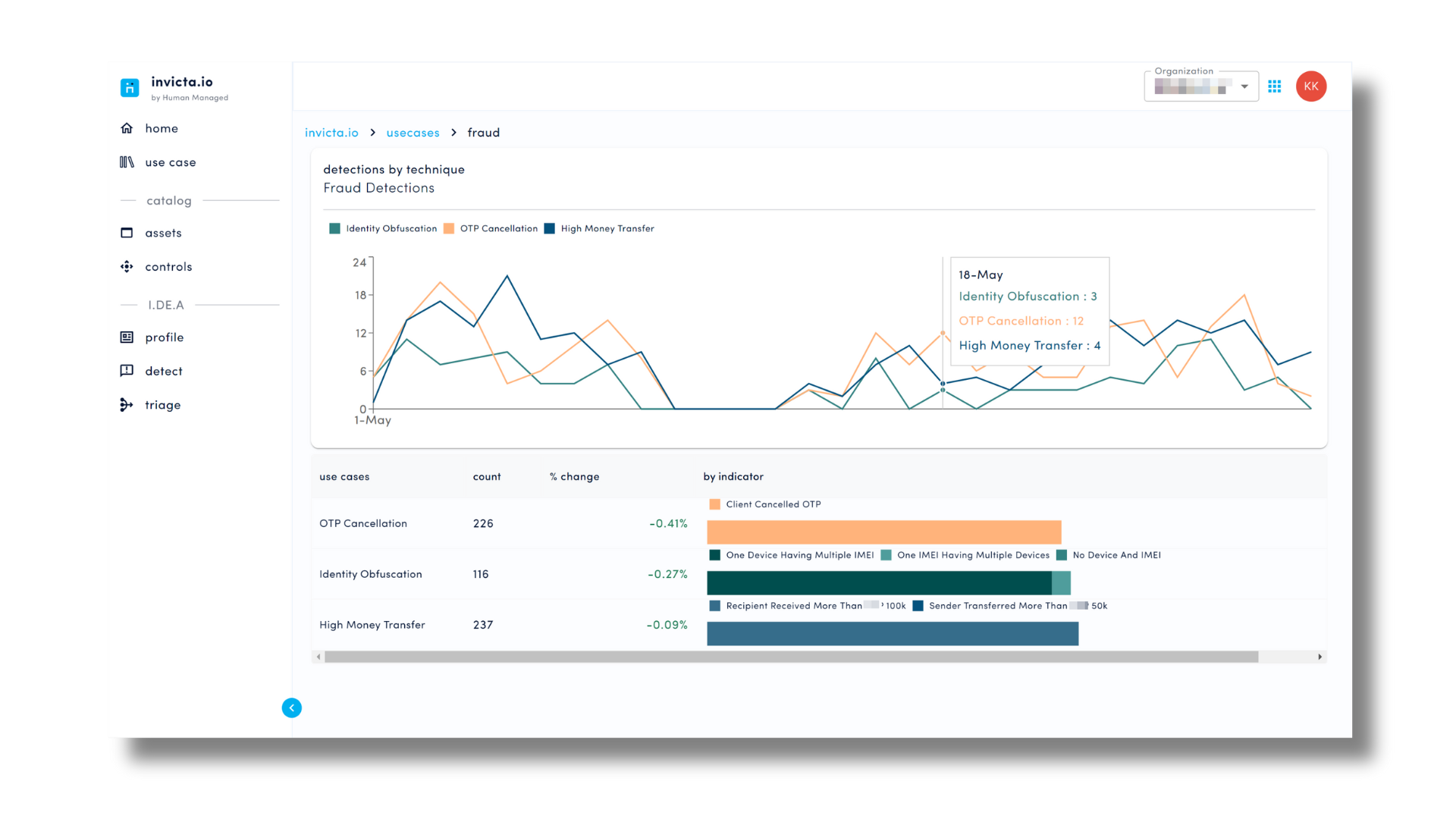This screenshot has width=1456, height=819.
Task: Select the triage icon
Action: [127, 405]
